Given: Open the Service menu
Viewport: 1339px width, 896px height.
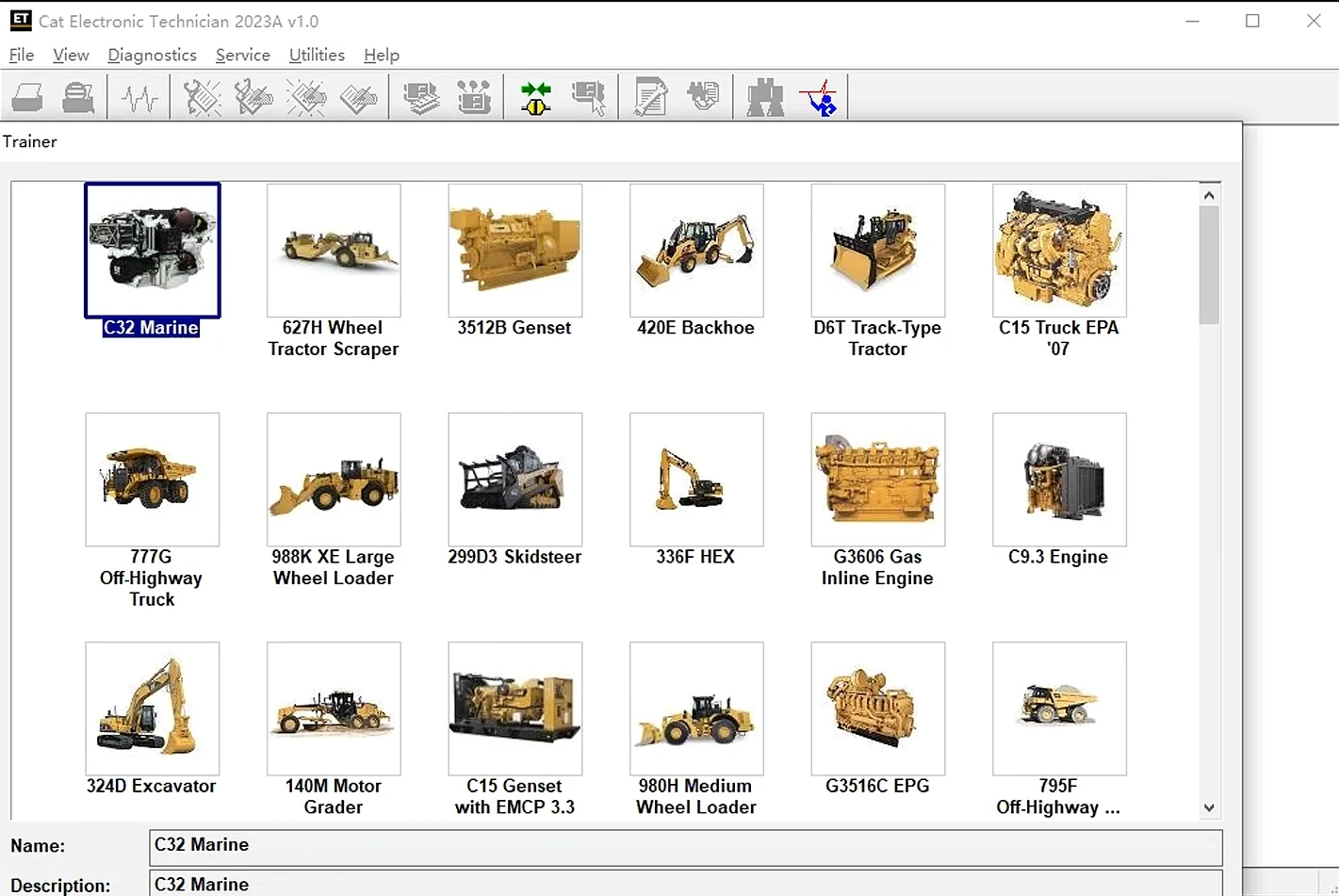Looking at the screenshot, I should [x=243, y=55].
